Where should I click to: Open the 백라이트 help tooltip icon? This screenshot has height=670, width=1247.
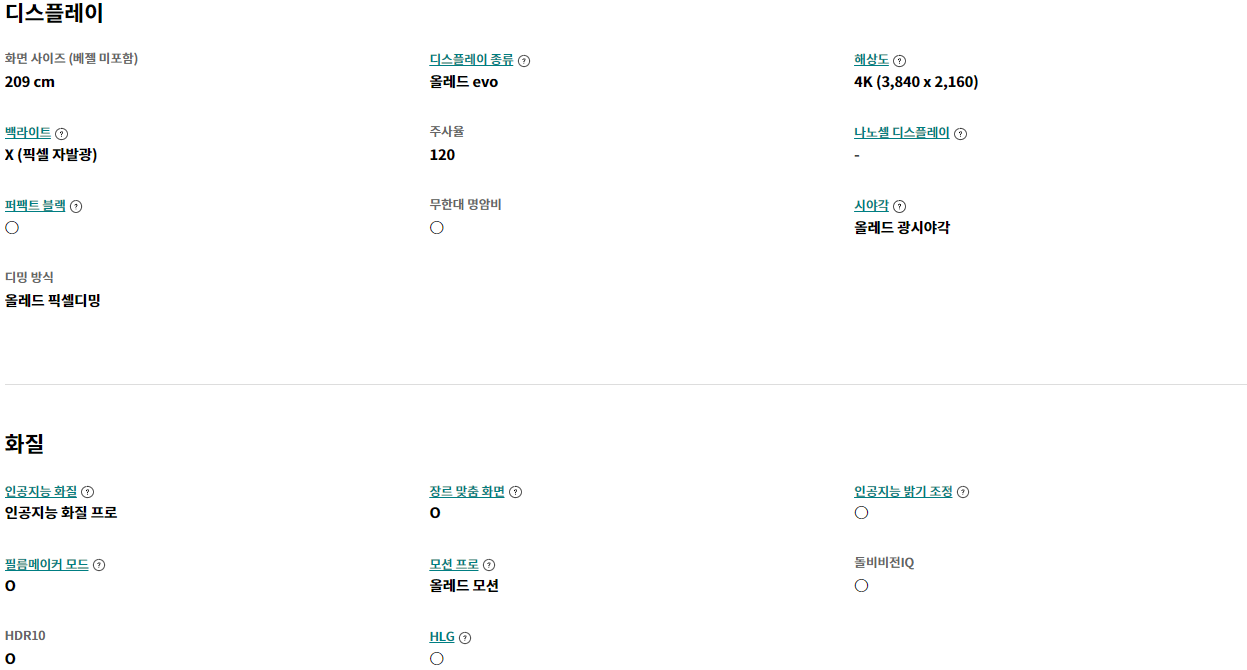(62, 134)
